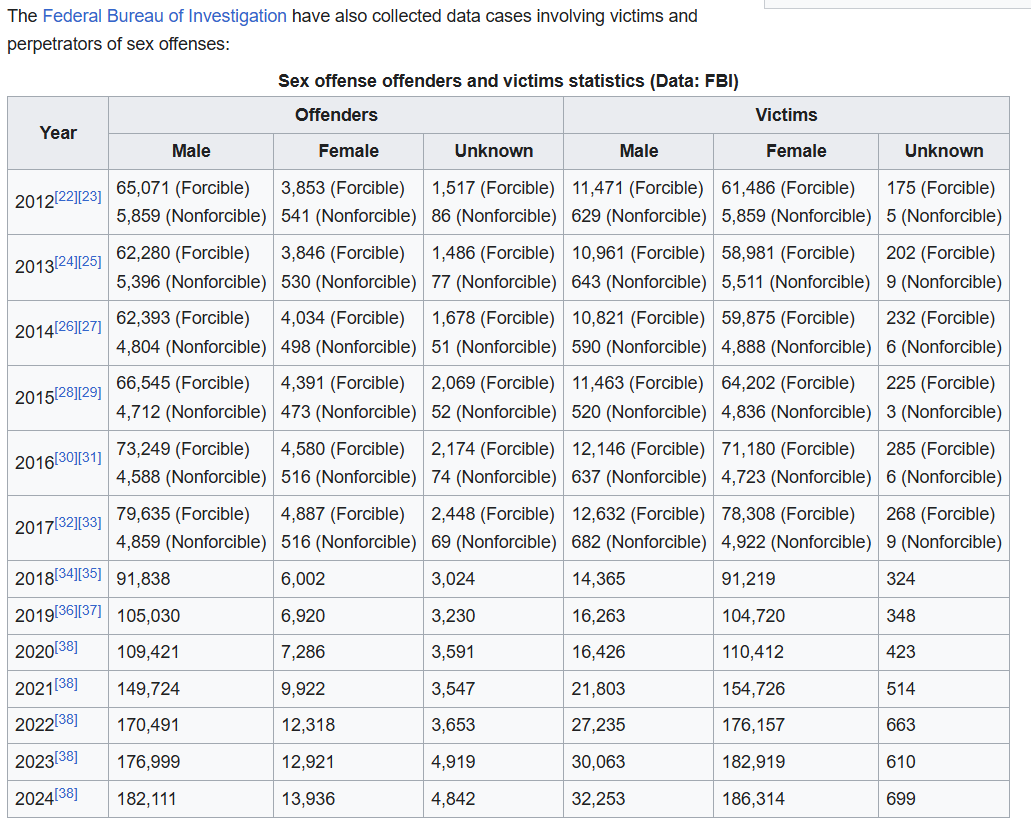Screen dimensions: 1031x820
Task: Select the value 104,720 in 2019 row
Action: [x=753, y=616]
